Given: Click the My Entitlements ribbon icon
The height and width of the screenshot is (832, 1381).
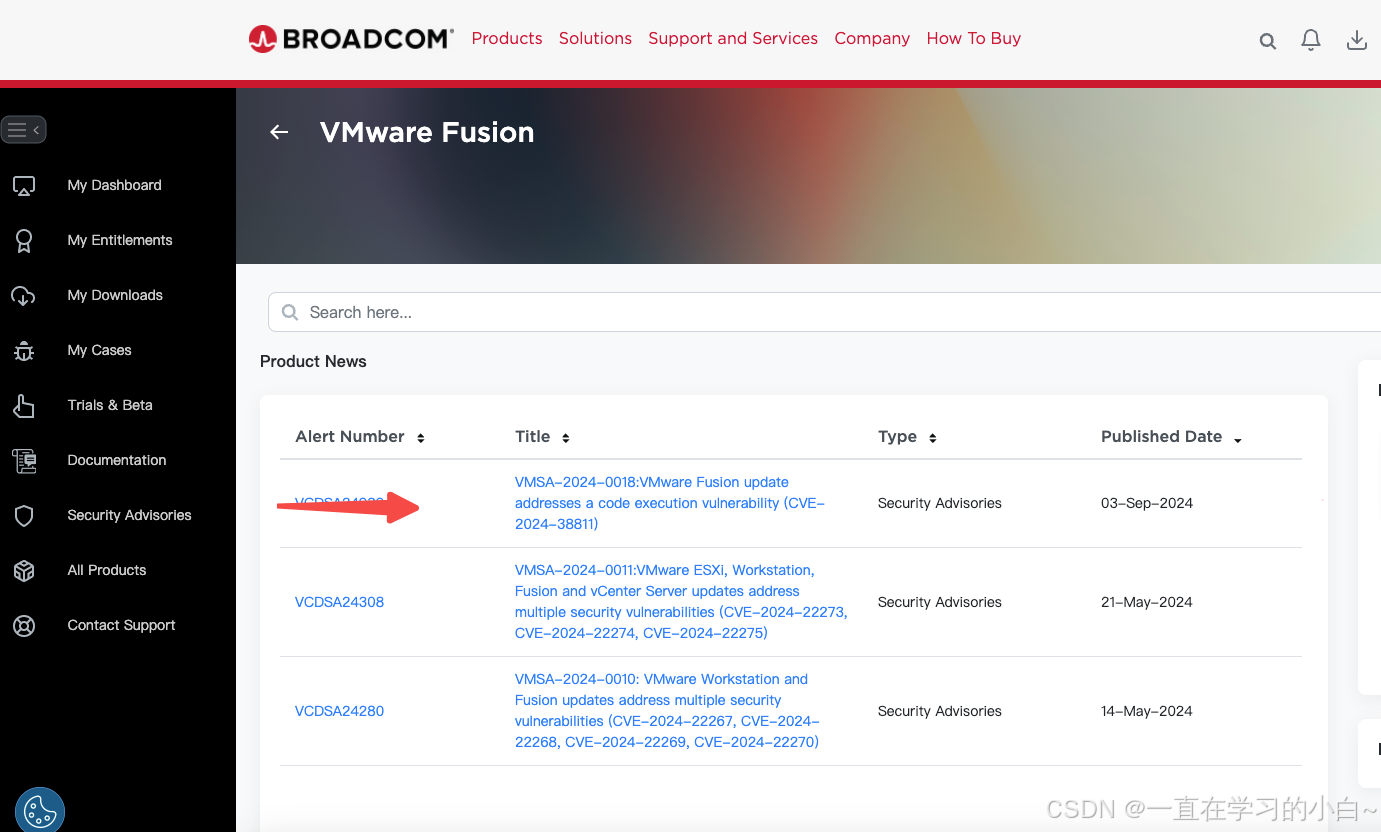Looking at the screenshot, I should coord(24,241).
